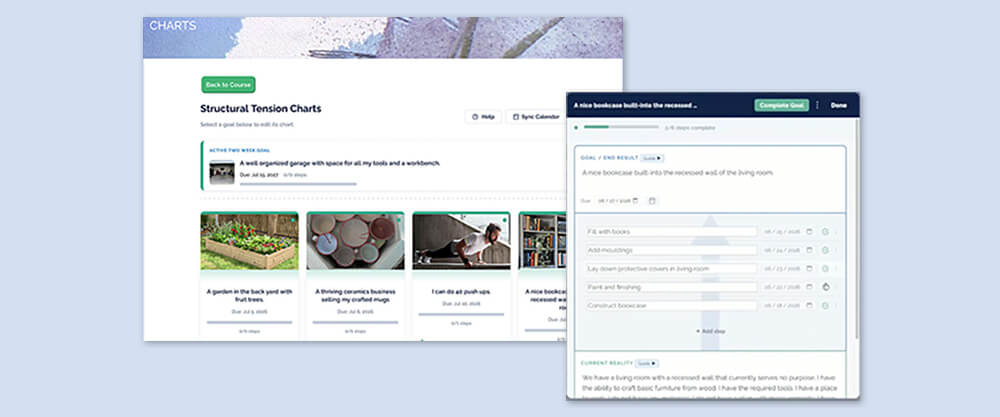Image resolution: width=1000 pixels, height=417 pixels.
Task: Click 'I can do 40 push ups' card title
Action: pyautogui.click(x=461, y=291)
